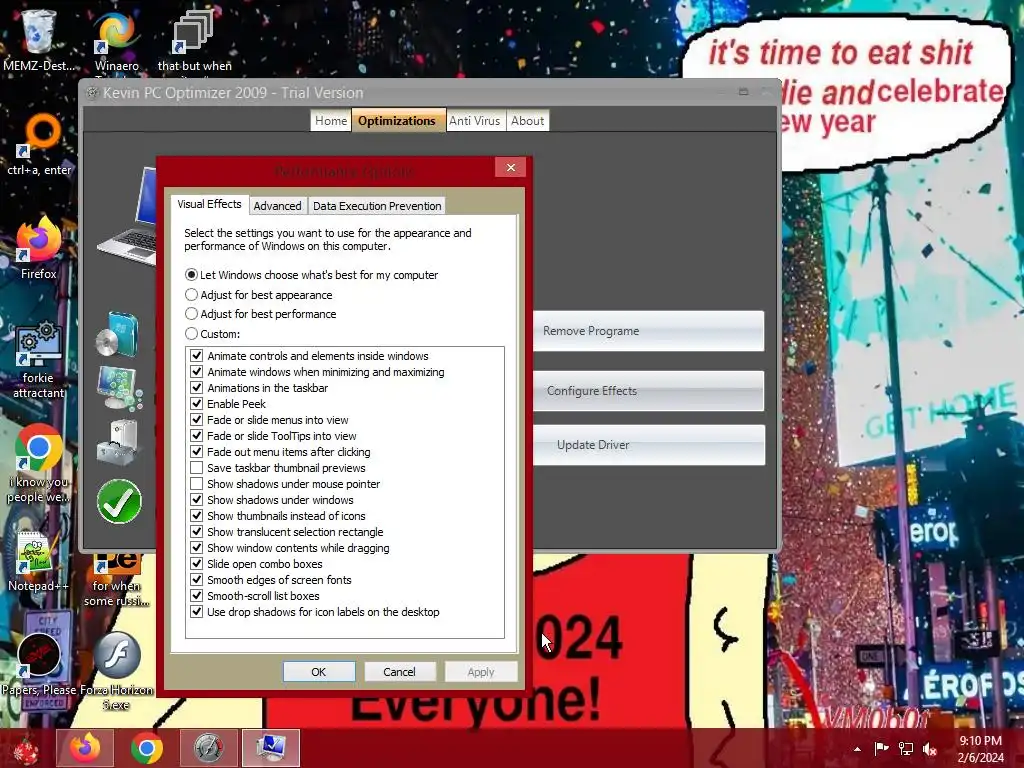1024x768 pixels.
Task: Open the About tab
Action: [x=527, y=121]
